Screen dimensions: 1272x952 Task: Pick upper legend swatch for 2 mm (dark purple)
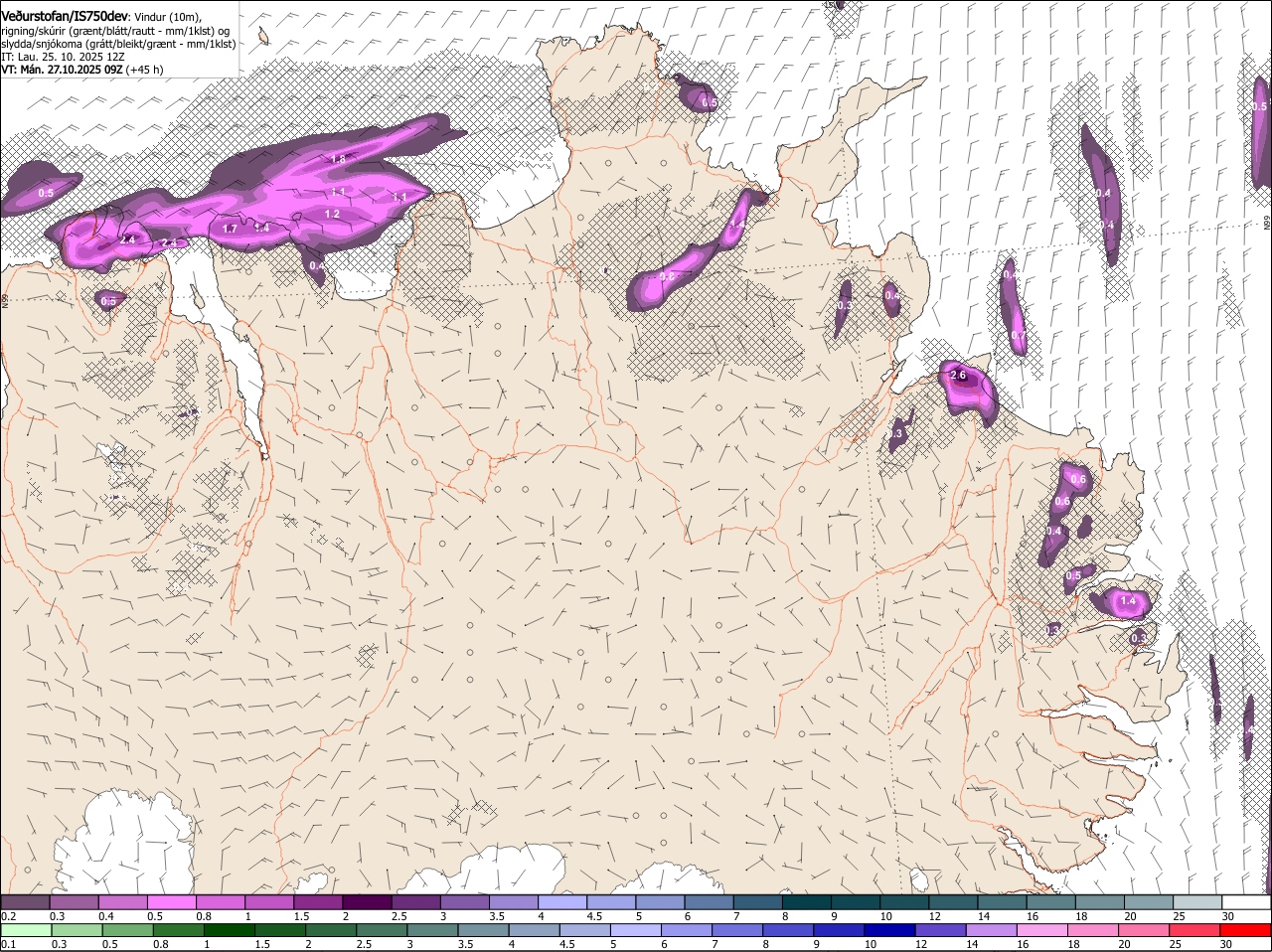coord(367,901)
